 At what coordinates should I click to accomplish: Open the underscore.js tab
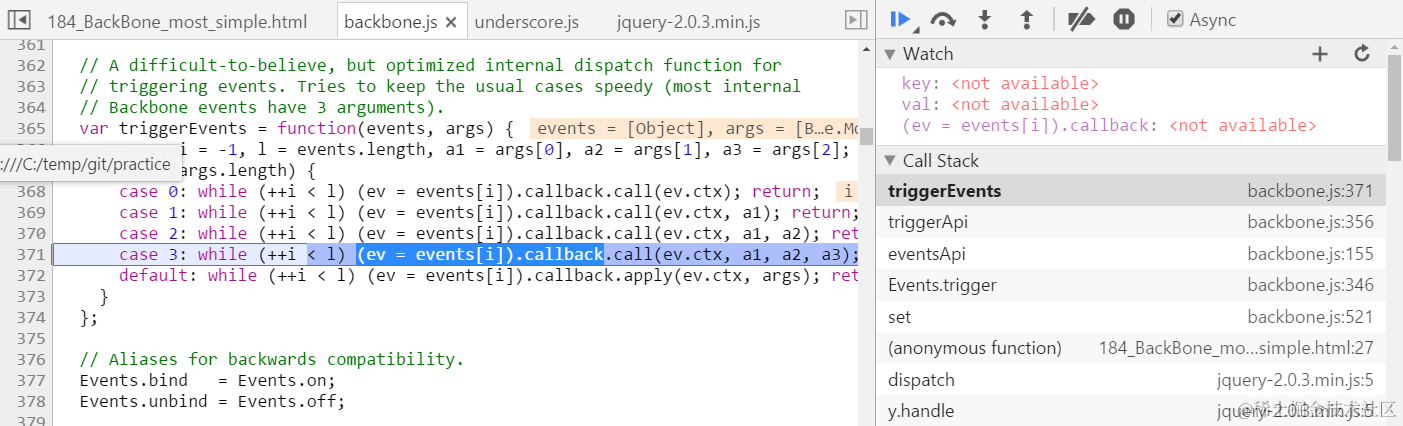point(527,21)
